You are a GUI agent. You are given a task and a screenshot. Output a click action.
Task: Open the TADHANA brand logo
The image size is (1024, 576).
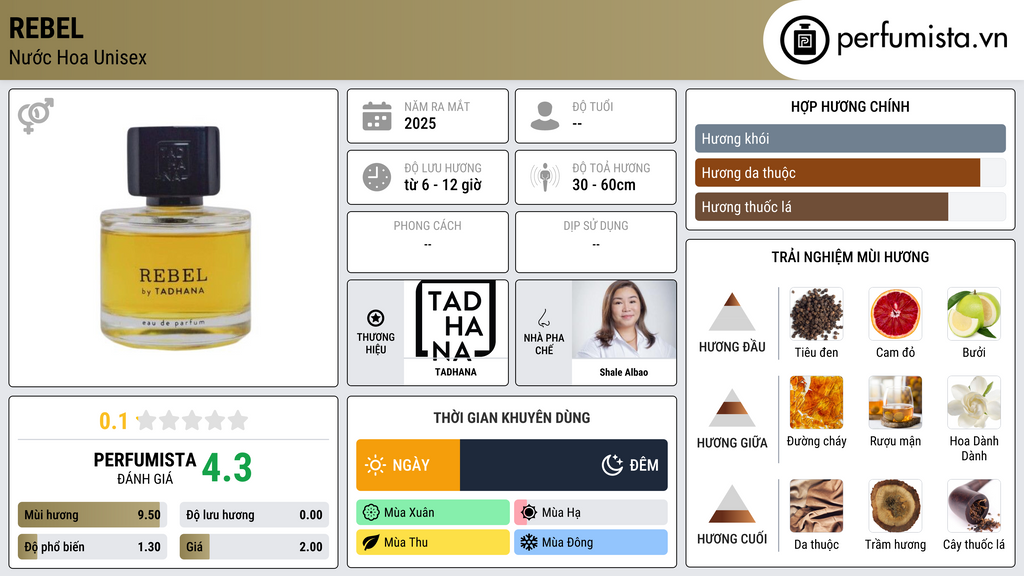(456, 320)
